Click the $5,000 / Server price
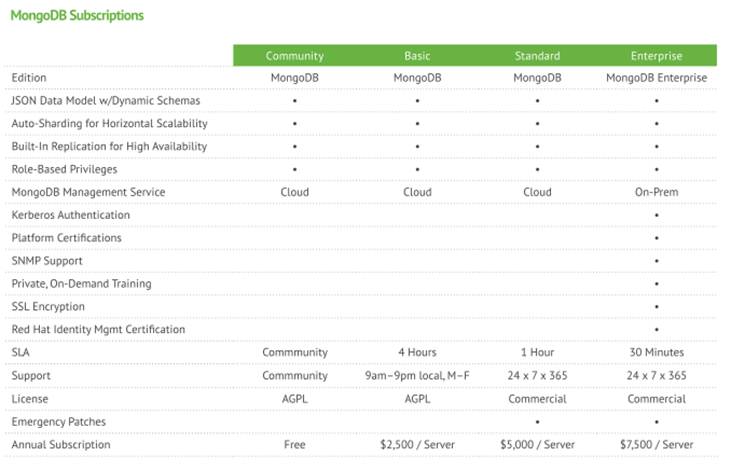The image size is (731, 470). [x=537, y=445]
